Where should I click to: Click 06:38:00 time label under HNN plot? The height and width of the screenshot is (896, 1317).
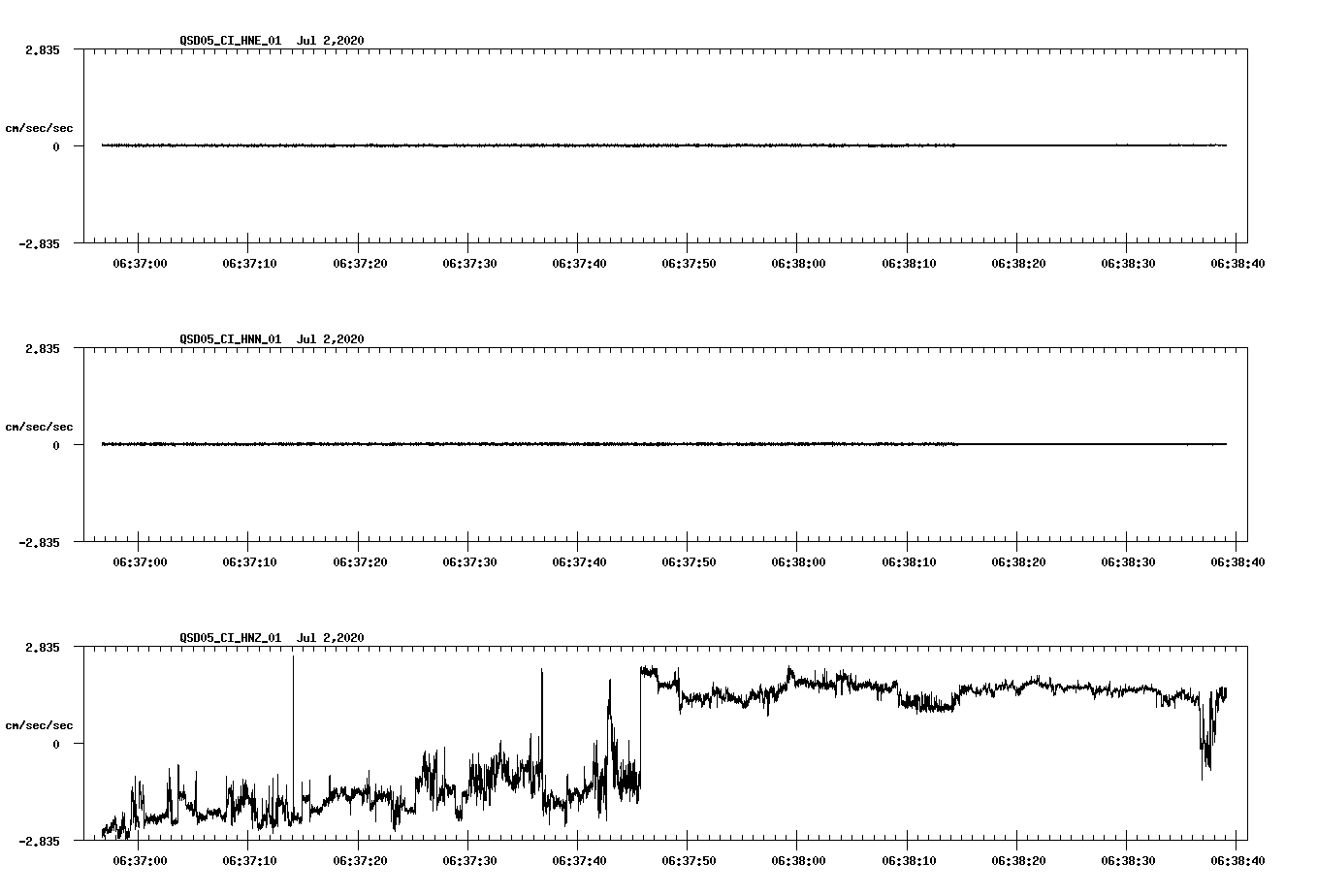(x=798, y=561)
